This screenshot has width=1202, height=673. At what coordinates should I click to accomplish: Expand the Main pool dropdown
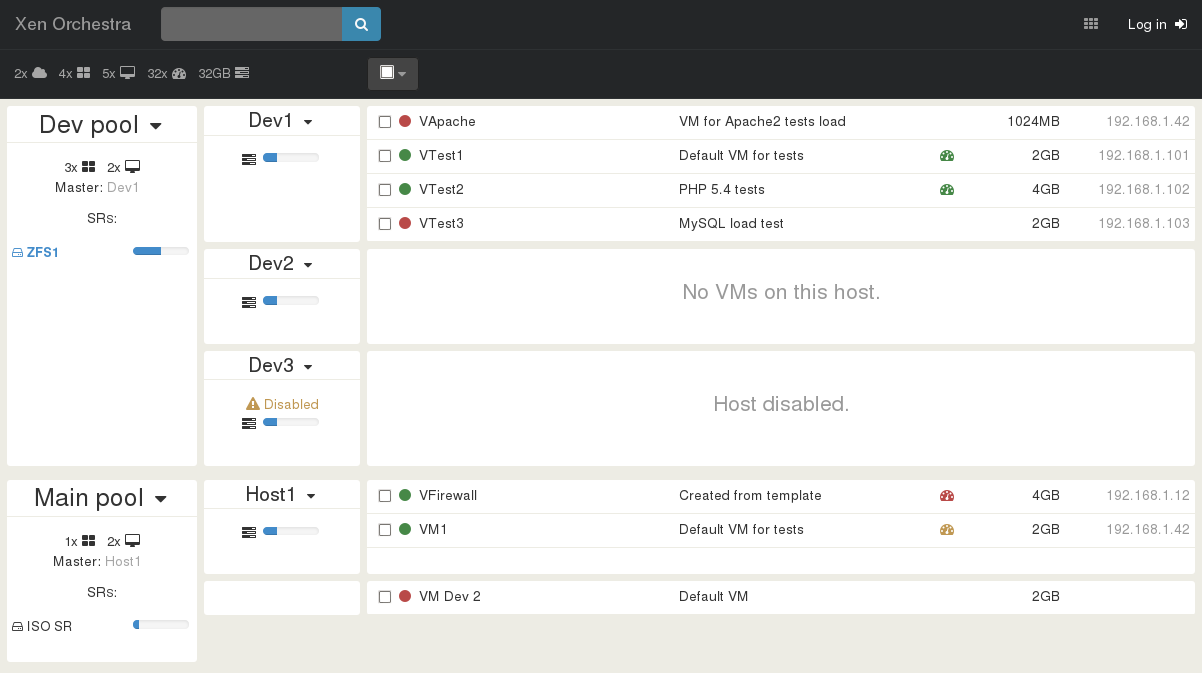coord(160,500)
